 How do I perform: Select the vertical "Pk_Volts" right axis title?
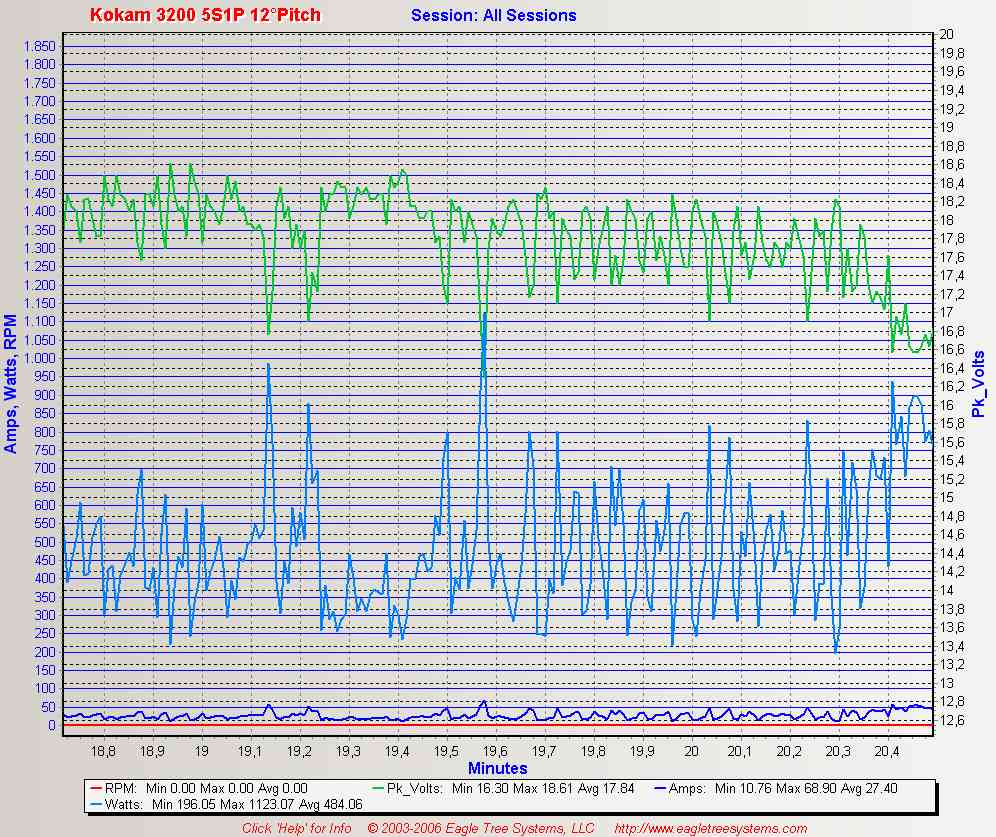978,384
